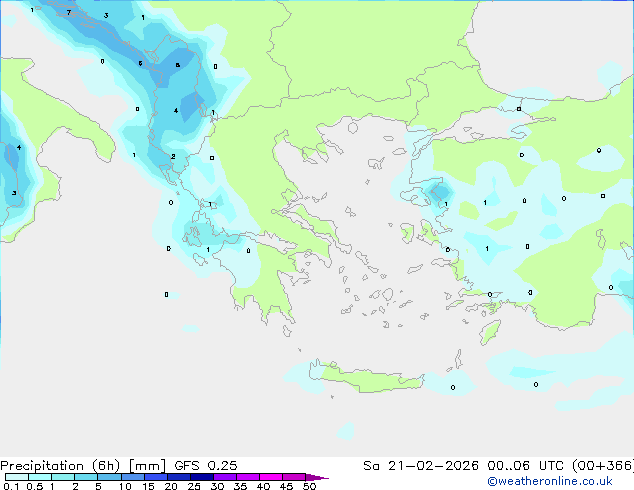Screen dimensions: 634x490
Task: Click the legend scale label "25"
Action: [194, 486]
